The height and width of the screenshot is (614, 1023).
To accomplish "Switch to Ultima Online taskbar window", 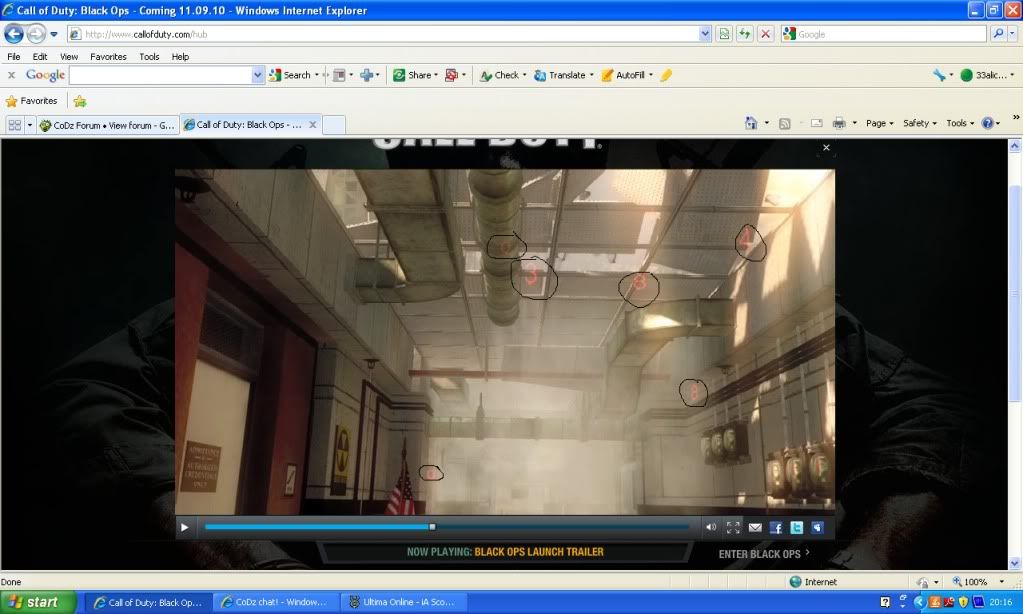I will [x=405, y=602].
